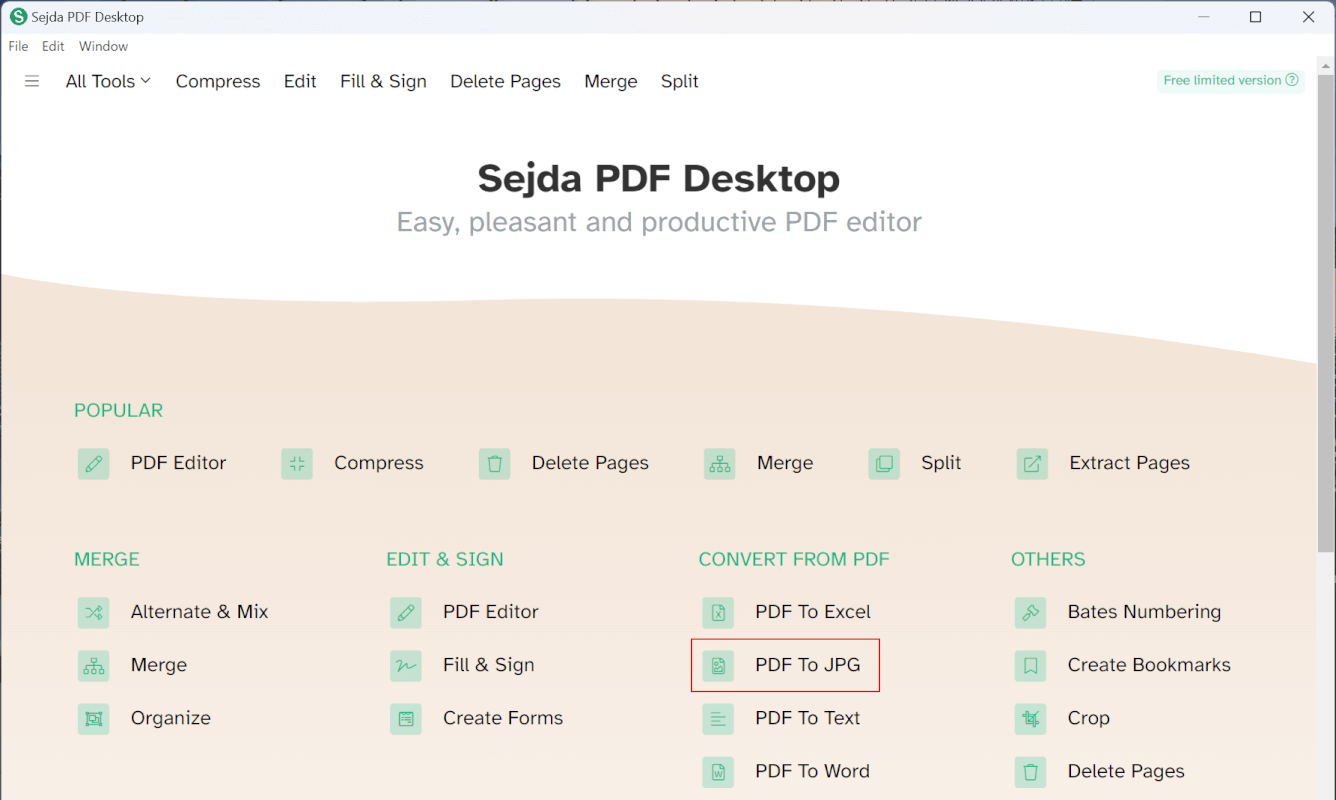The height and width of the screenshot is (800, 1336).
Task: Open the File menu
Action: coord(18,46)
